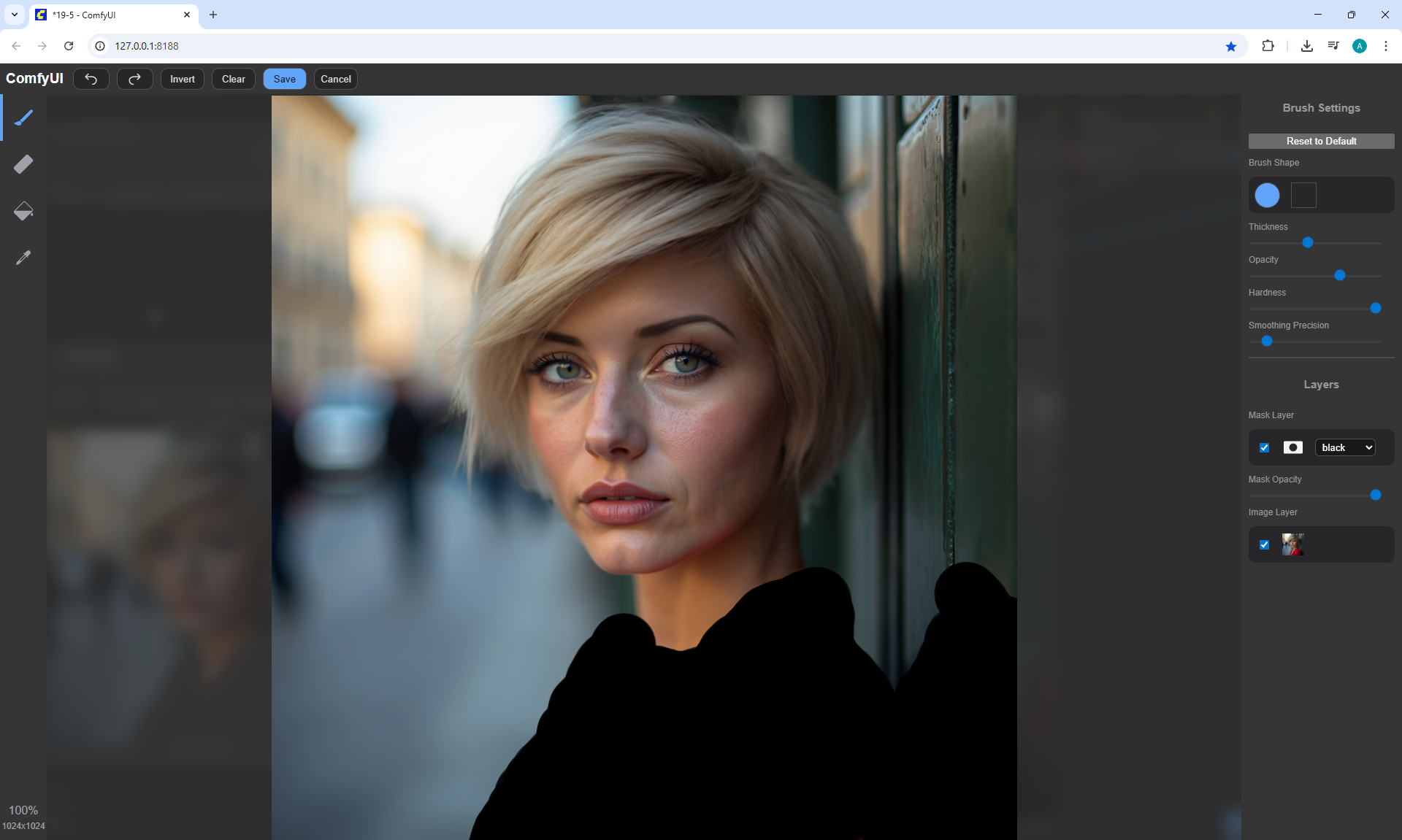Click the mask layer preview icon
This screenshot has width=1402, height=840.
point(1293,447)
